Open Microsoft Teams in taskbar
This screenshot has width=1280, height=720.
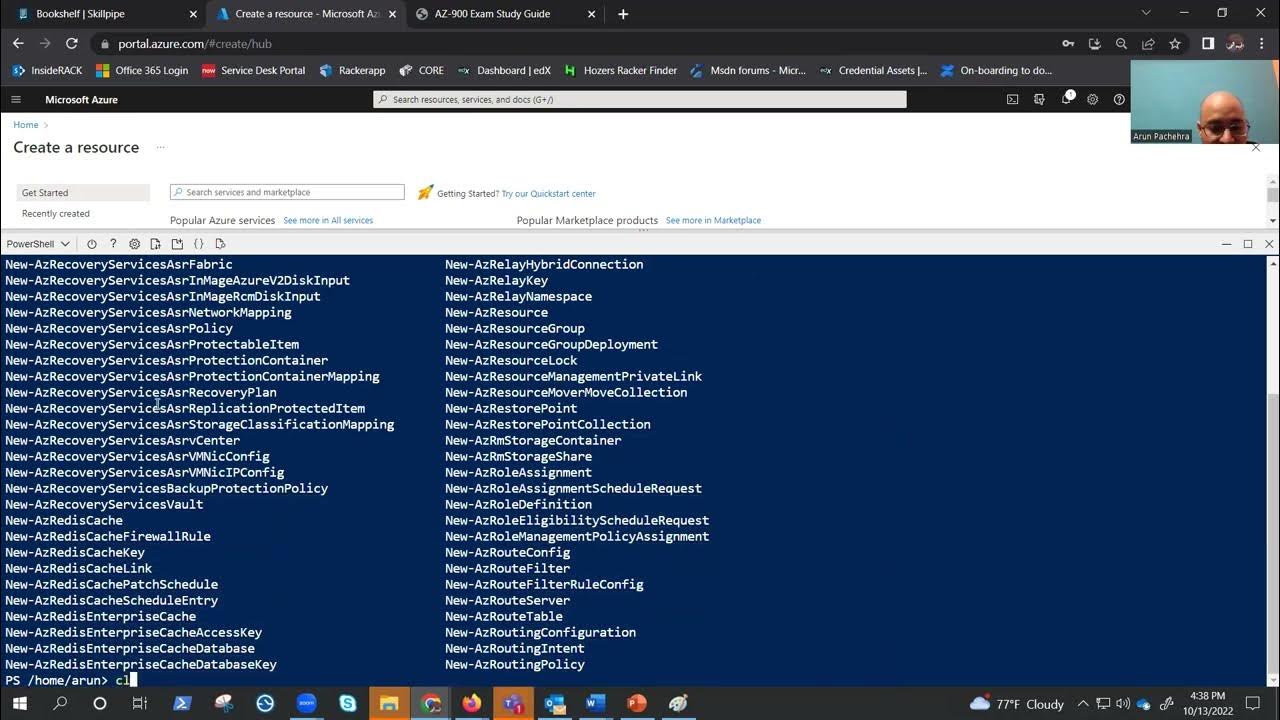[x=513, y=704]
